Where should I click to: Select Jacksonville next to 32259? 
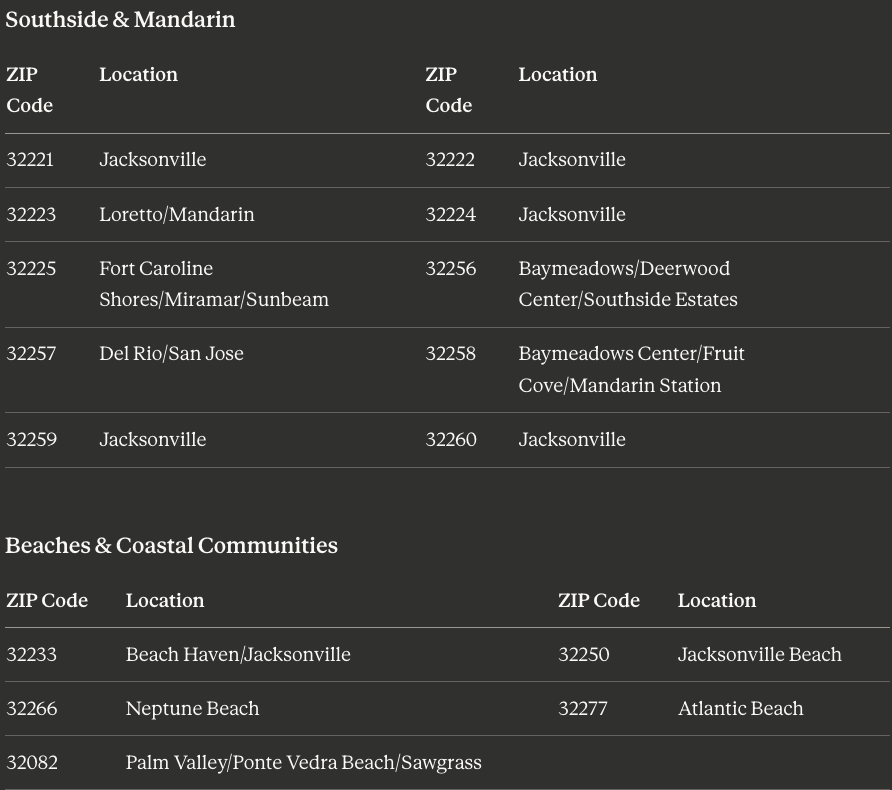[152, 440]
